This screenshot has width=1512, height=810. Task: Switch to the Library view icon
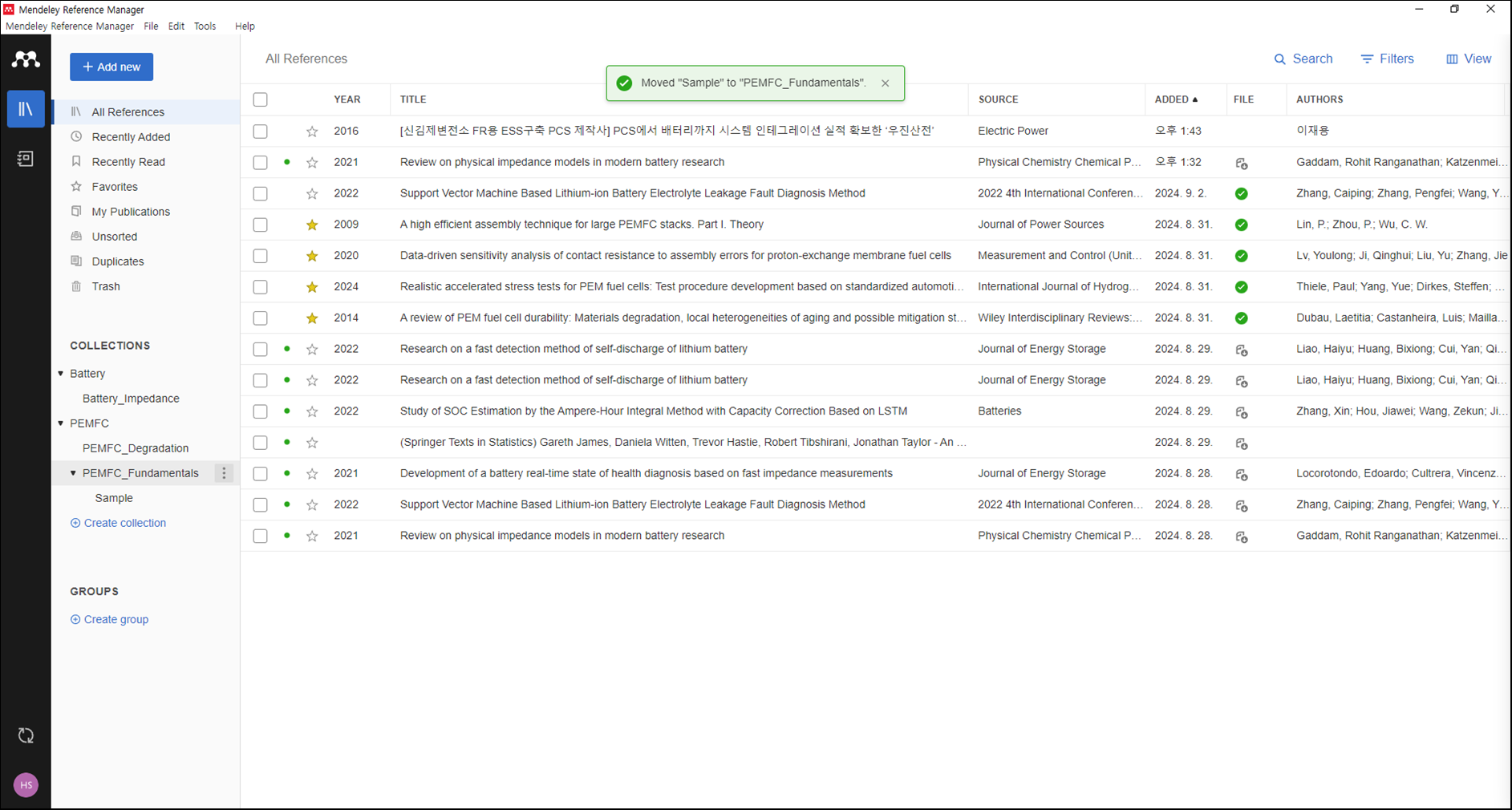[x=26, y=109]
